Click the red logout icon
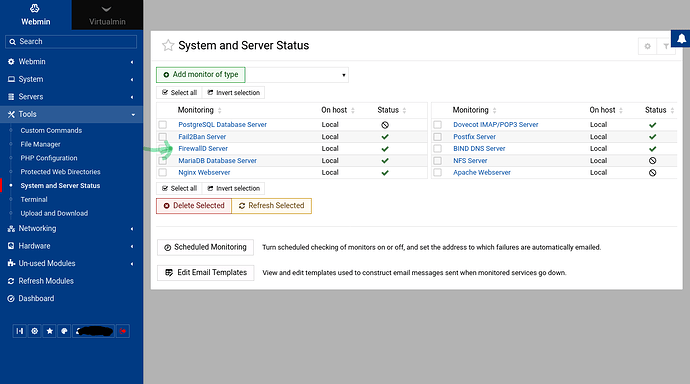This screenshot has height=384, width=690. pyautogui.click(x=123, y=331)
